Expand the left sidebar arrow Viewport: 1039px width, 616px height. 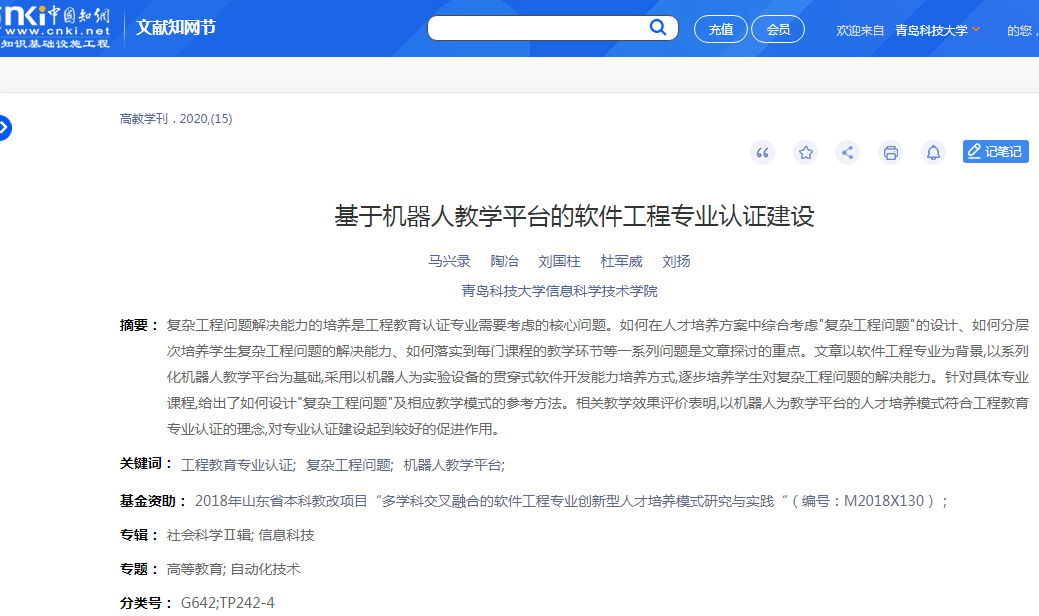click(x=4, y=128)
